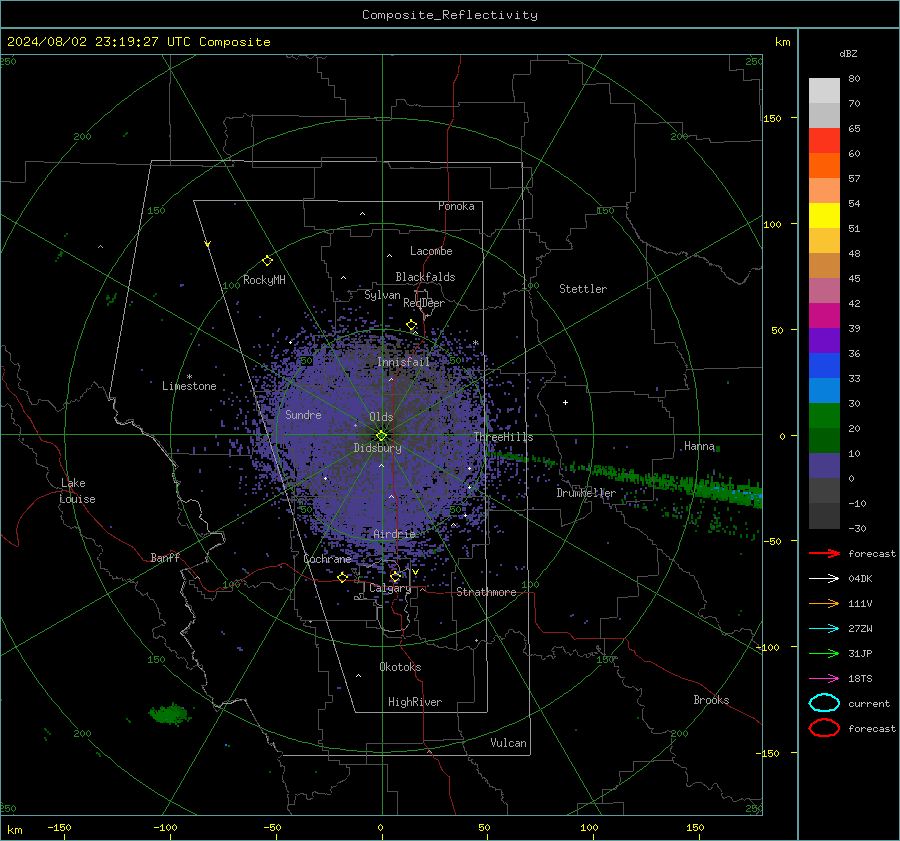This screenshot has height=841, width=900.
Task: Click the green echo cluster in the southwest
Action: [169, 714]
